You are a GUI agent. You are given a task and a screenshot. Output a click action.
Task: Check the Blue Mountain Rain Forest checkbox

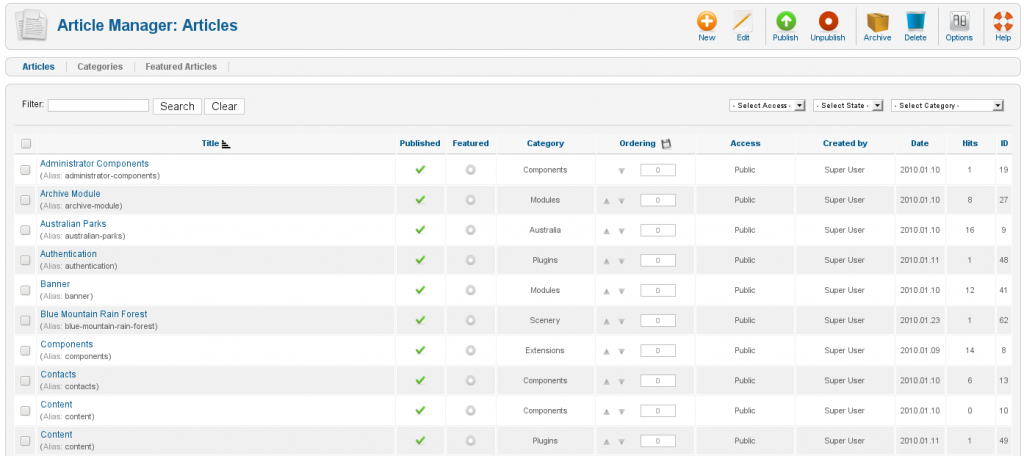pos(25,320)
